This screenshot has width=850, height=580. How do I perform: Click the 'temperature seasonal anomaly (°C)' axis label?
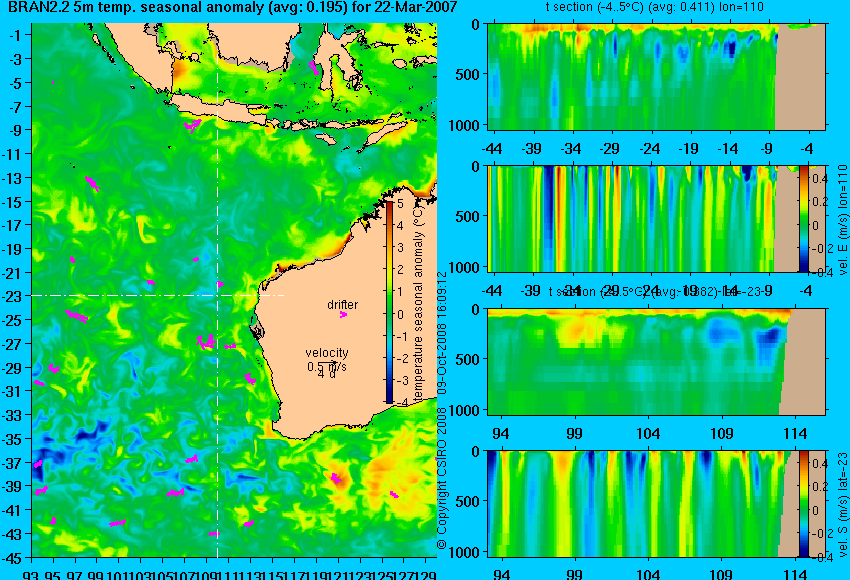[417, 302]
